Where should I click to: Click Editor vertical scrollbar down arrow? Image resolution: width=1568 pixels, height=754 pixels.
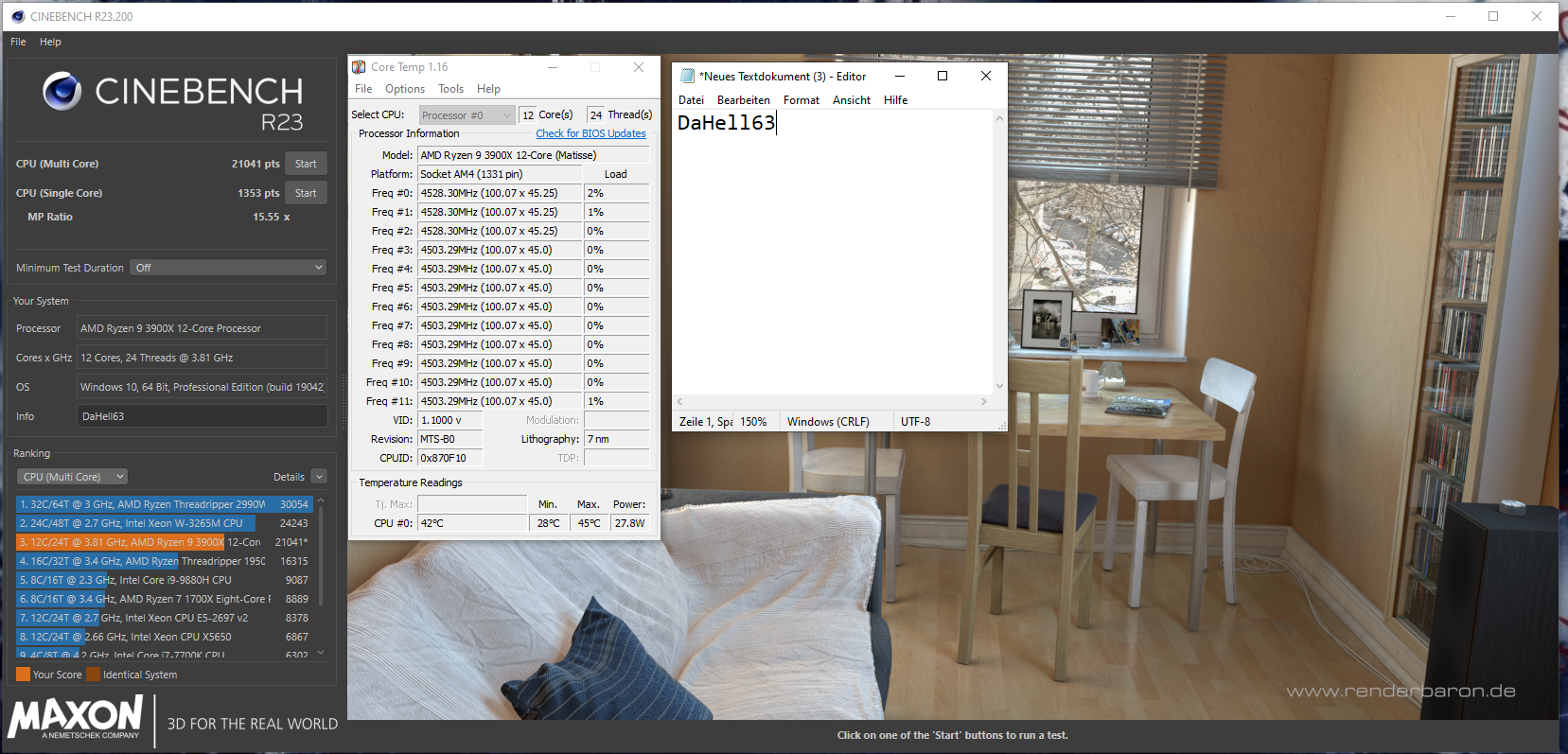pyautogui.click(x=999, y=386)
